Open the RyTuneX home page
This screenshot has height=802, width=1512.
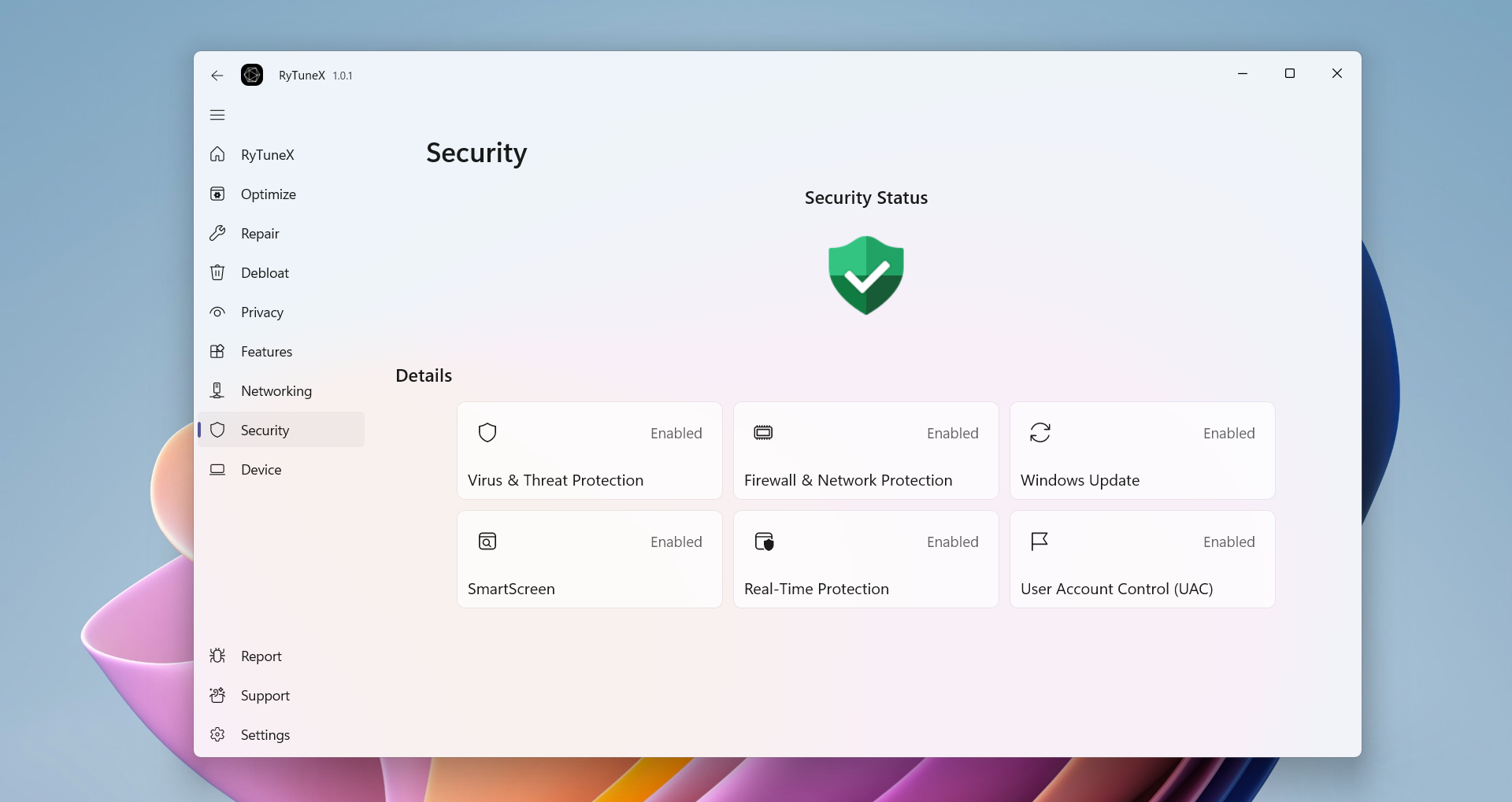[282, 154]
